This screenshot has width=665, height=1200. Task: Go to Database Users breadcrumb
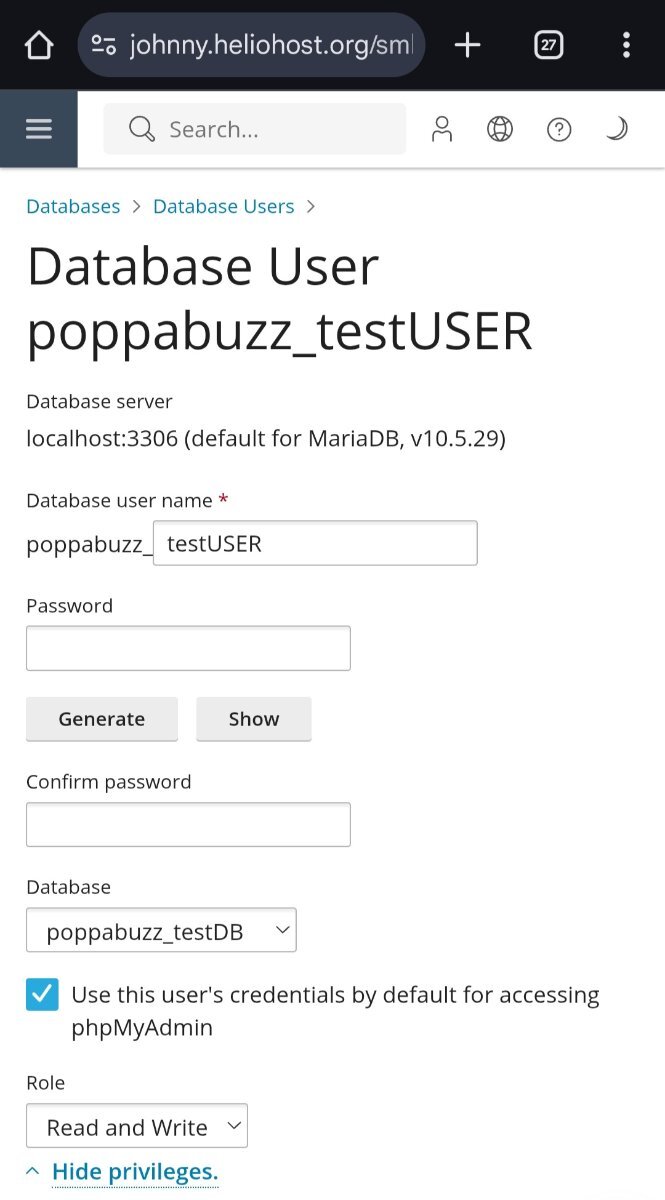pyautogui.click(x=223, y=206)
